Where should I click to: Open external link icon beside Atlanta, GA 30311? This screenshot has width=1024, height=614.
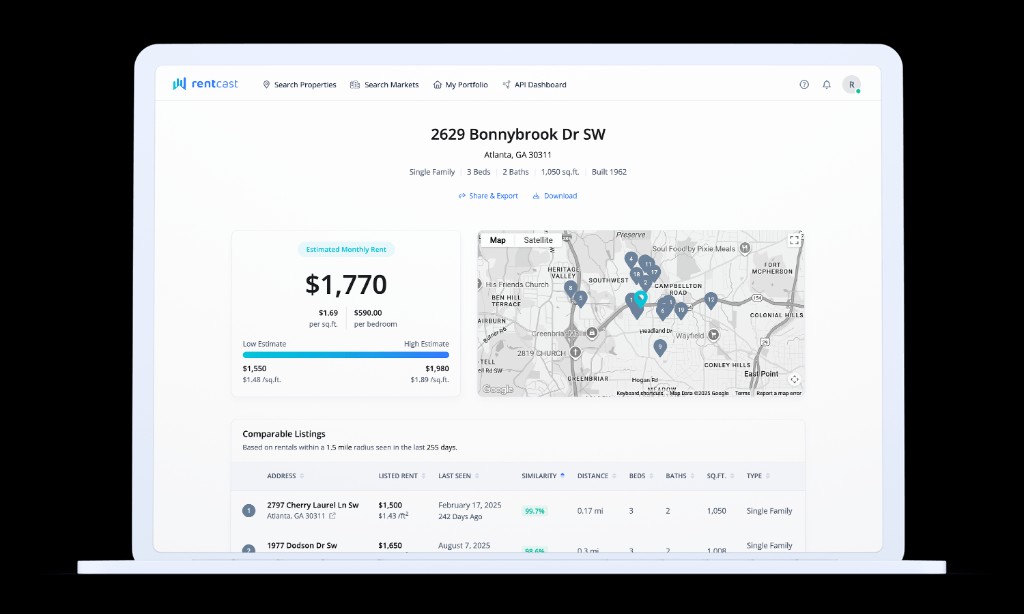click(x=332, y=516)
